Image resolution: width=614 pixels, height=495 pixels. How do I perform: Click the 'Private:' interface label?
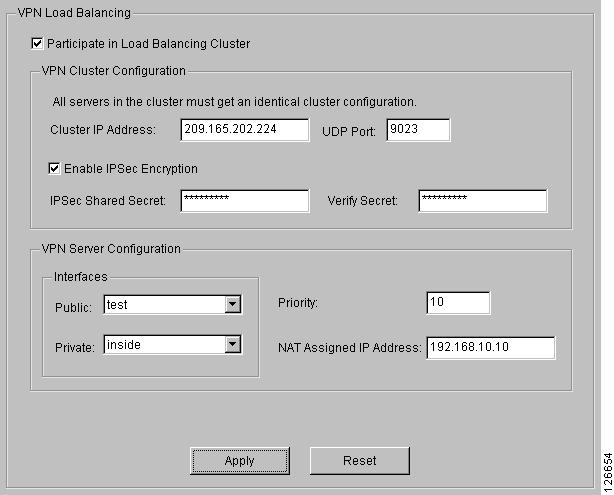(75, 347)
